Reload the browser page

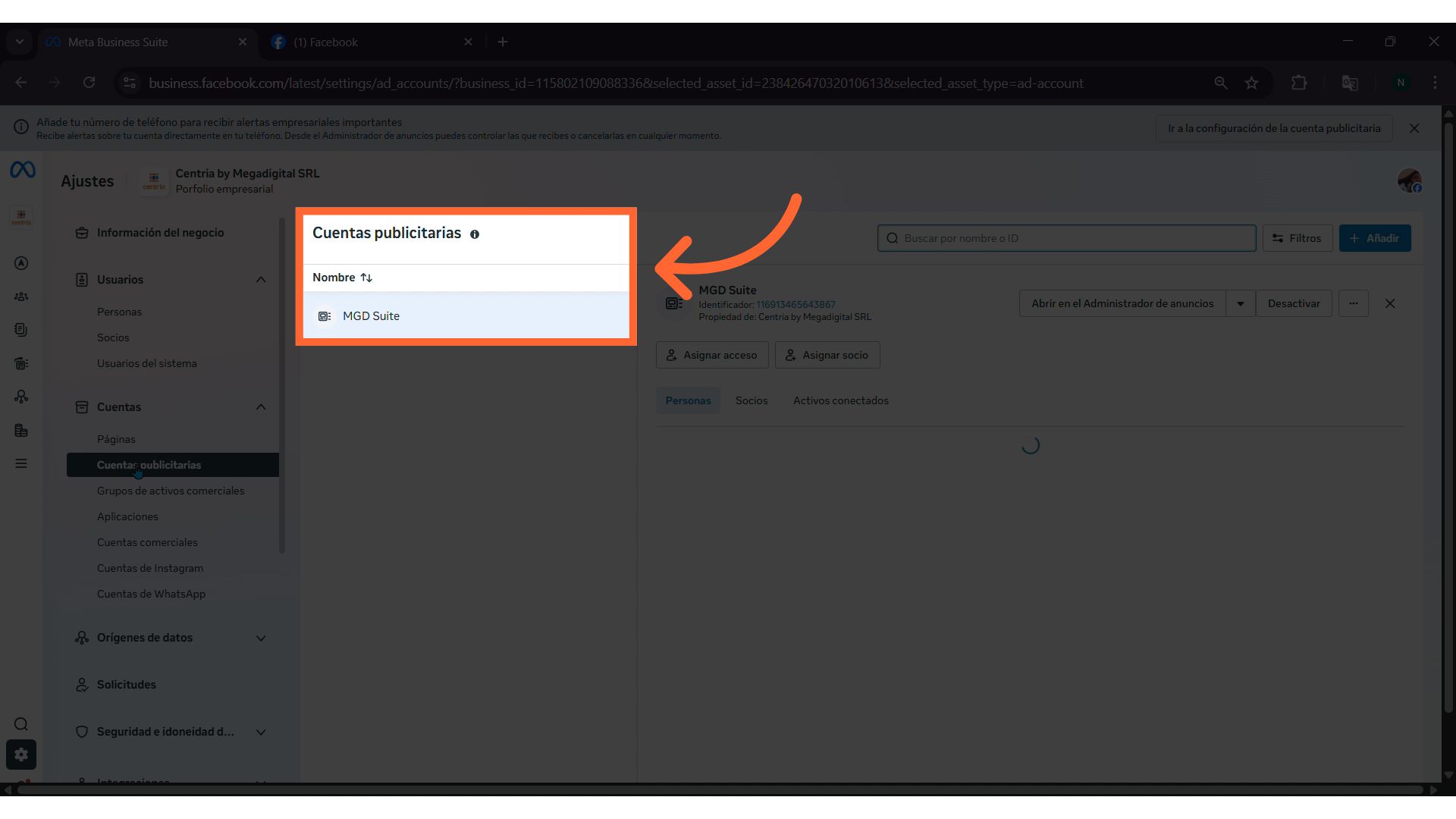coord(89,83)
